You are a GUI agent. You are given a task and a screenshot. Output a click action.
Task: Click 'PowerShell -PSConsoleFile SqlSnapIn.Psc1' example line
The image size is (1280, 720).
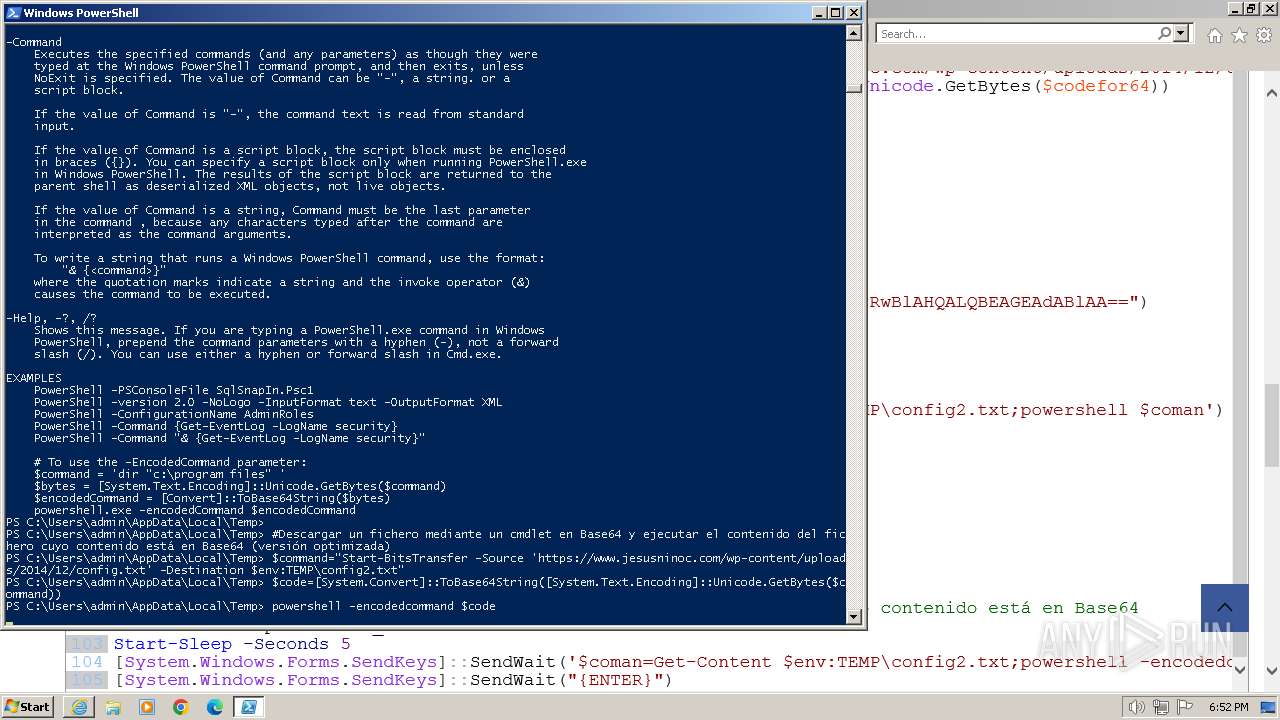coord(174,390)
